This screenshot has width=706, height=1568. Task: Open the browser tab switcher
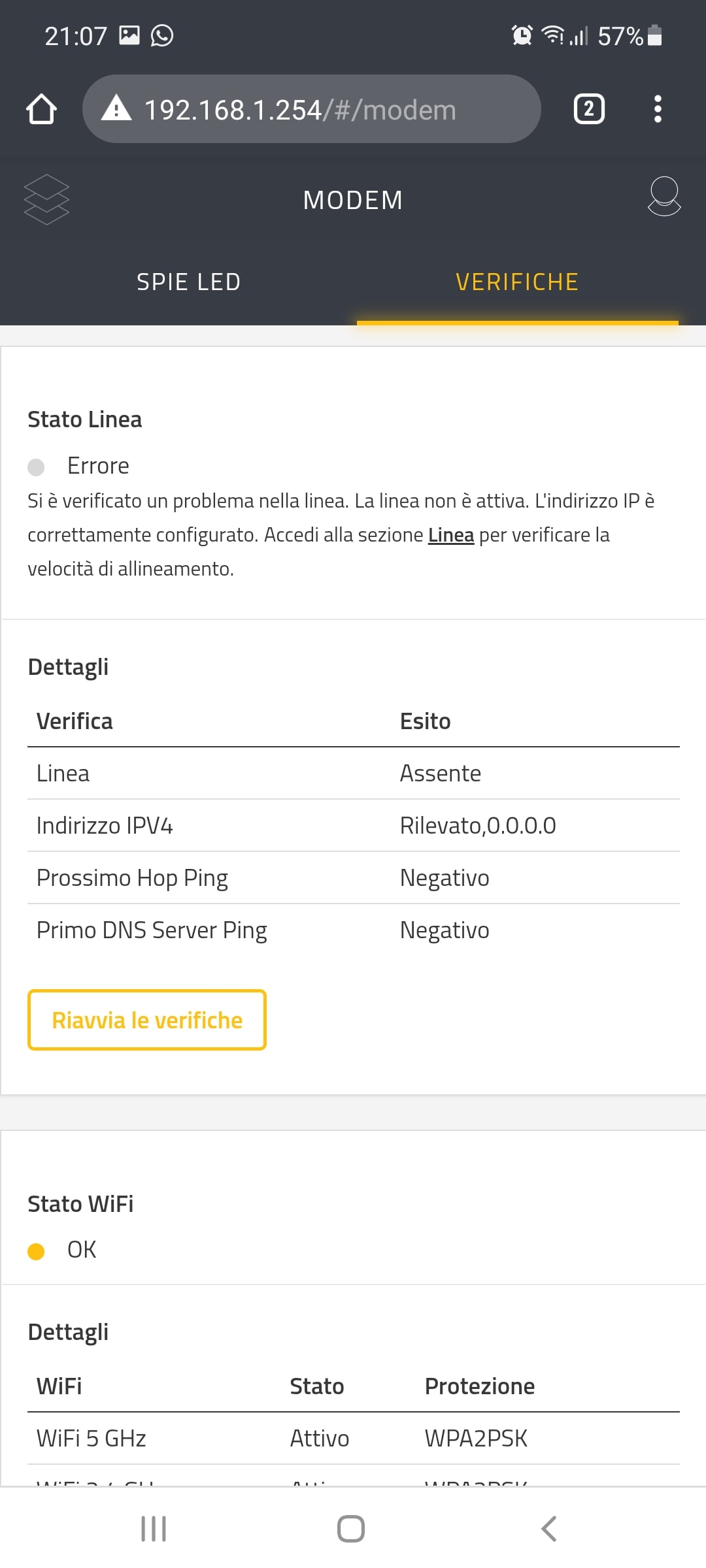pyautogui.click(x=588, y=109)
